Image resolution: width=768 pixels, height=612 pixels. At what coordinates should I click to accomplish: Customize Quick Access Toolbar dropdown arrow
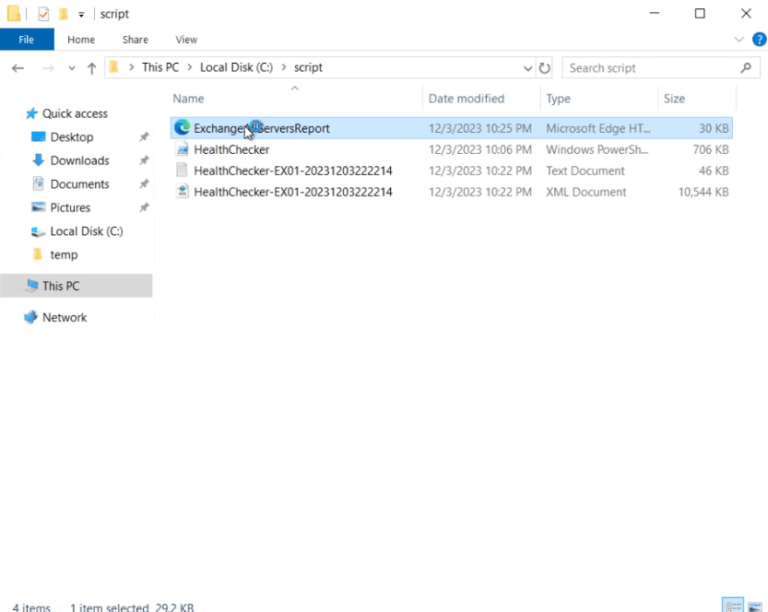point(81,15)
